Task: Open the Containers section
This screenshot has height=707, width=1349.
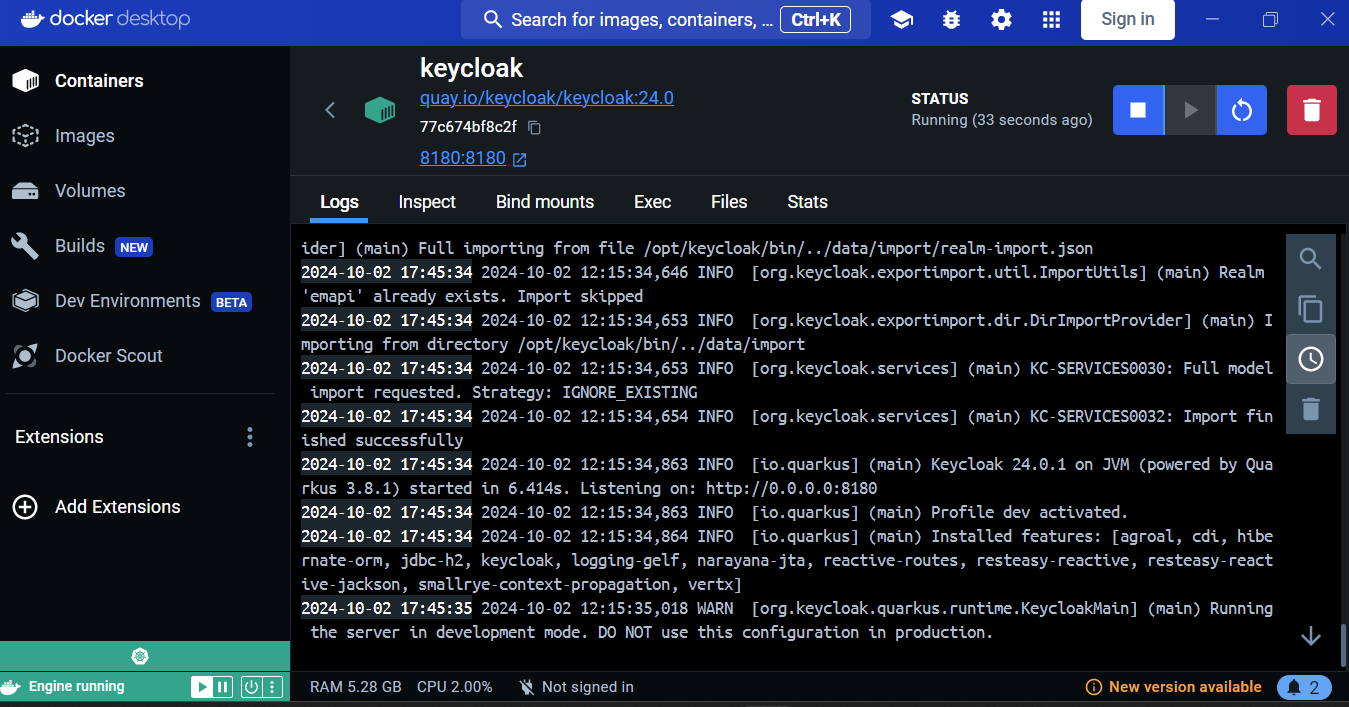Action: point(99,81)
